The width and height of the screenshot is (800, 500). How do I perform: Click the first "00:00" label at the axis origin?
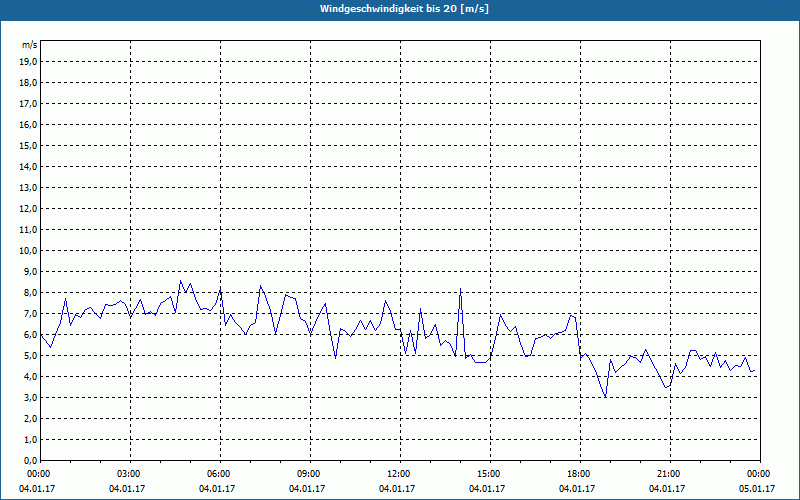point(40,474)
